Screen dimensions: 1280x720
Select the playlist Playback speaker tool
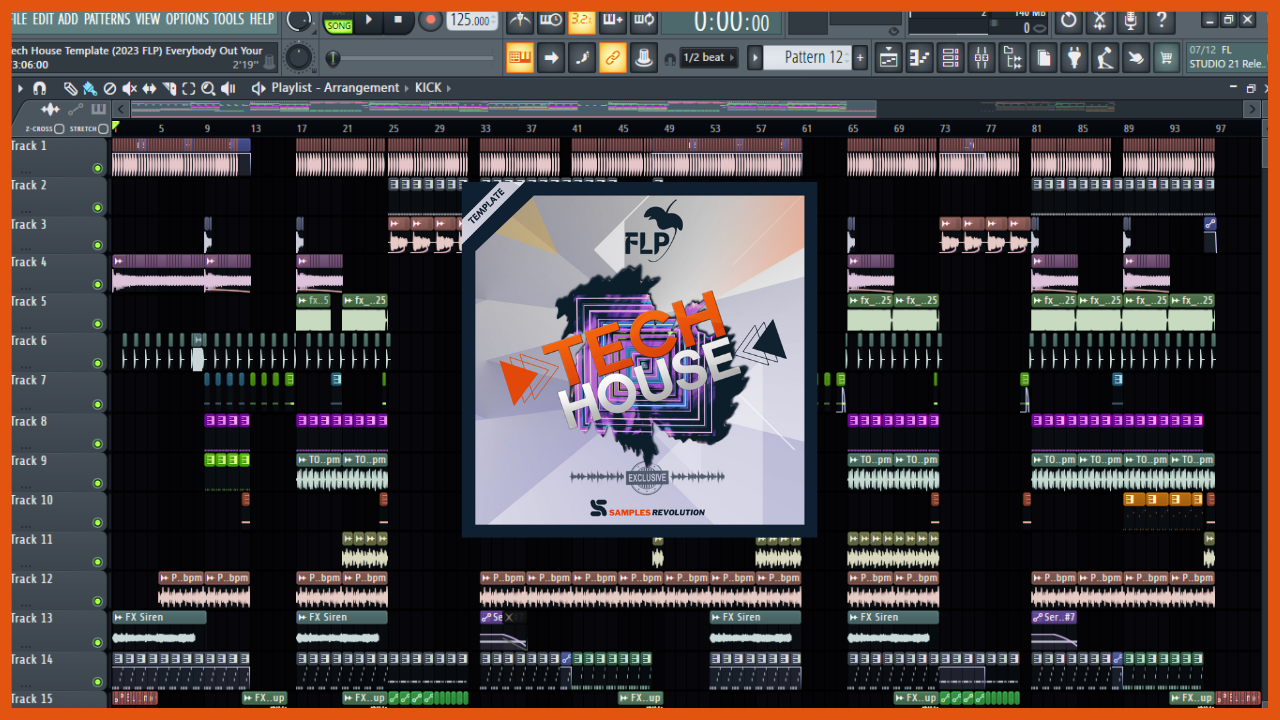pyautogui.click(x=229, y=88)
